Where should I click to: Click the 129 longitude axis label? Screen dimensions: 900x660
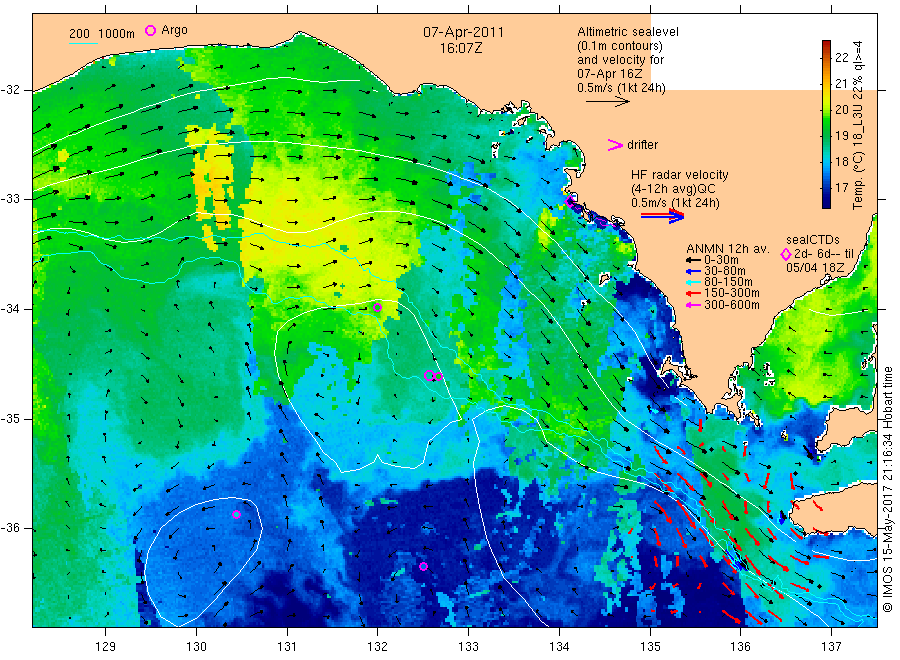106,647
